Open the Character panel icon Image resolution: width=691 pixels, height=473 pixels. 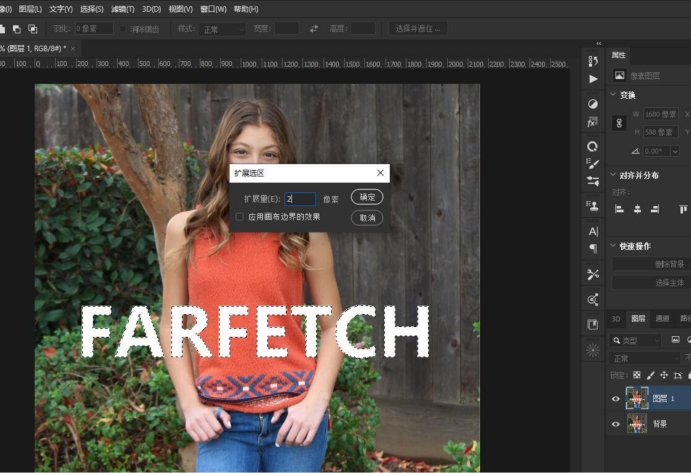[x=593, y=231]
